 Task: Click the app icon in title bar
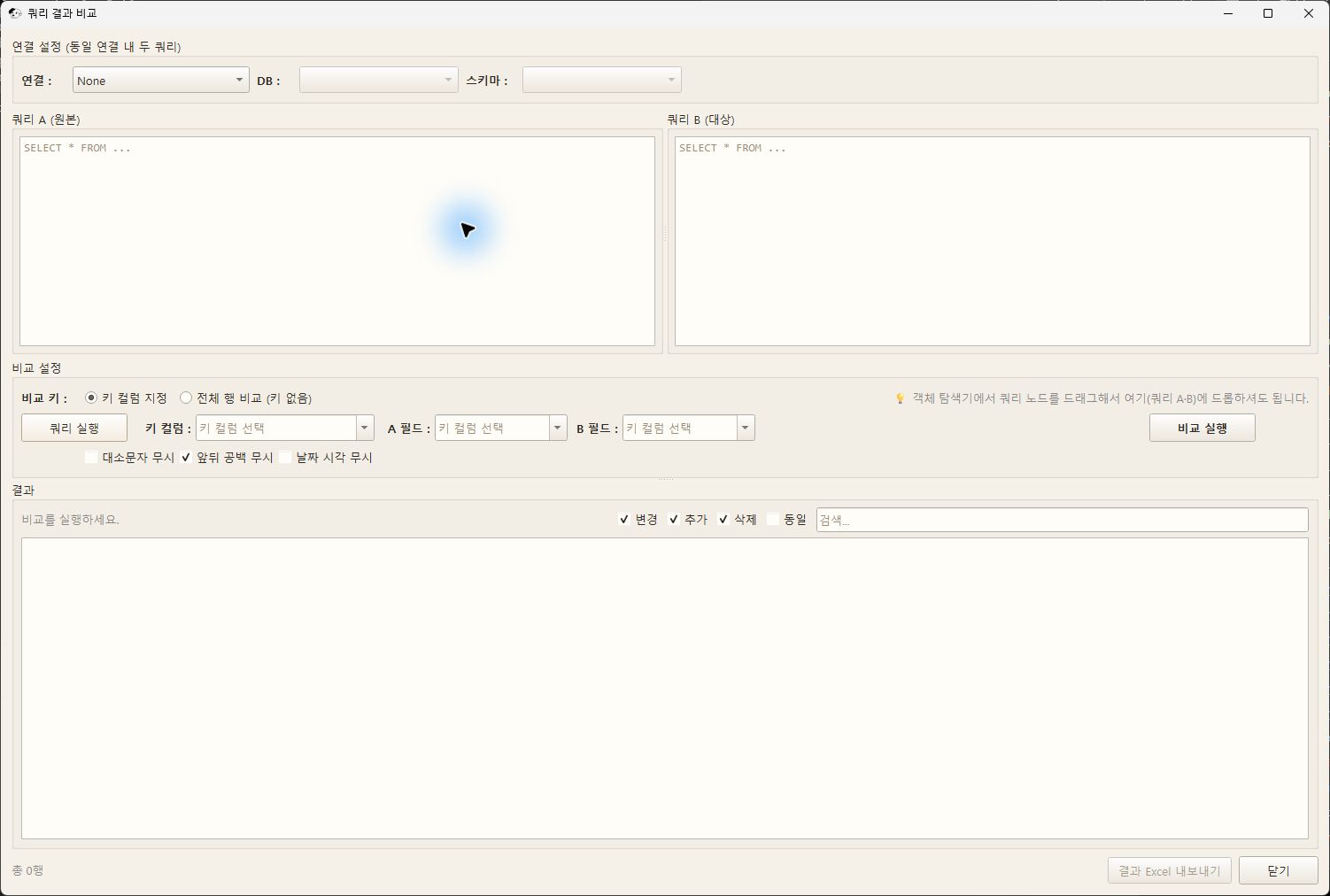tap(14, 13)
